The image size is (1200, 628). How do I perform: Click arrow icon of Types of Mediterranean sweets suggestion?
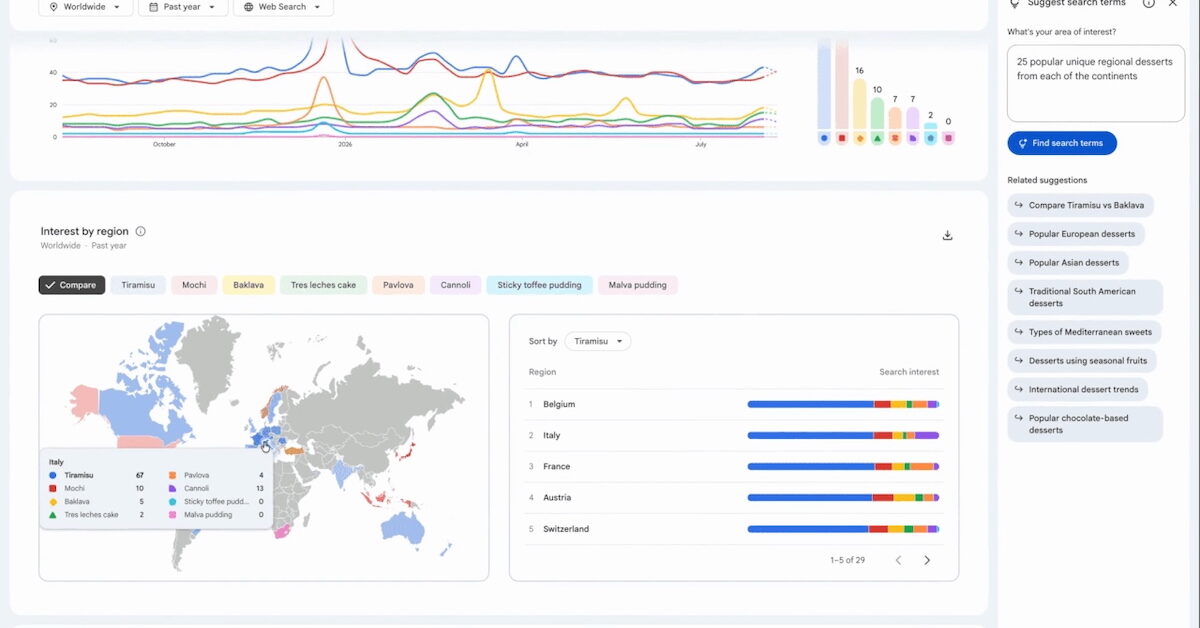pos(1019,332)
